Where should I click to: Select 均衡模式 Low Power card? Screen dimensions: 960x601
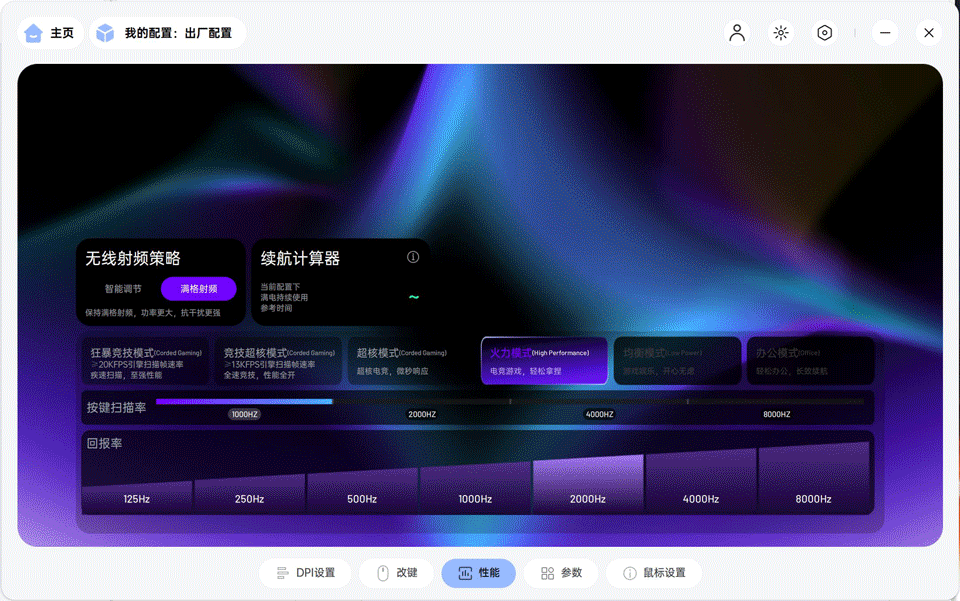click(x=677, y=362)
